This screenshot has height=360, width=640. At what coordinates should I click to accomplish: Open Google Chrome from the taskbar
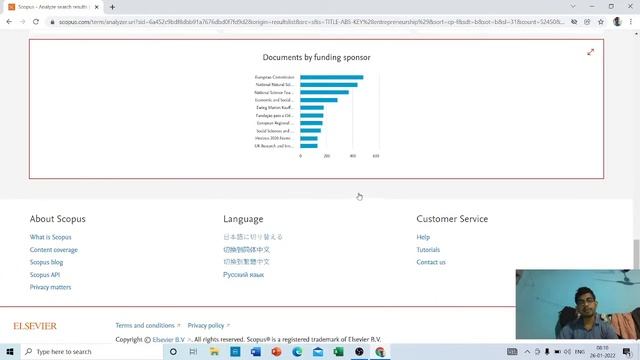point(380,351)
